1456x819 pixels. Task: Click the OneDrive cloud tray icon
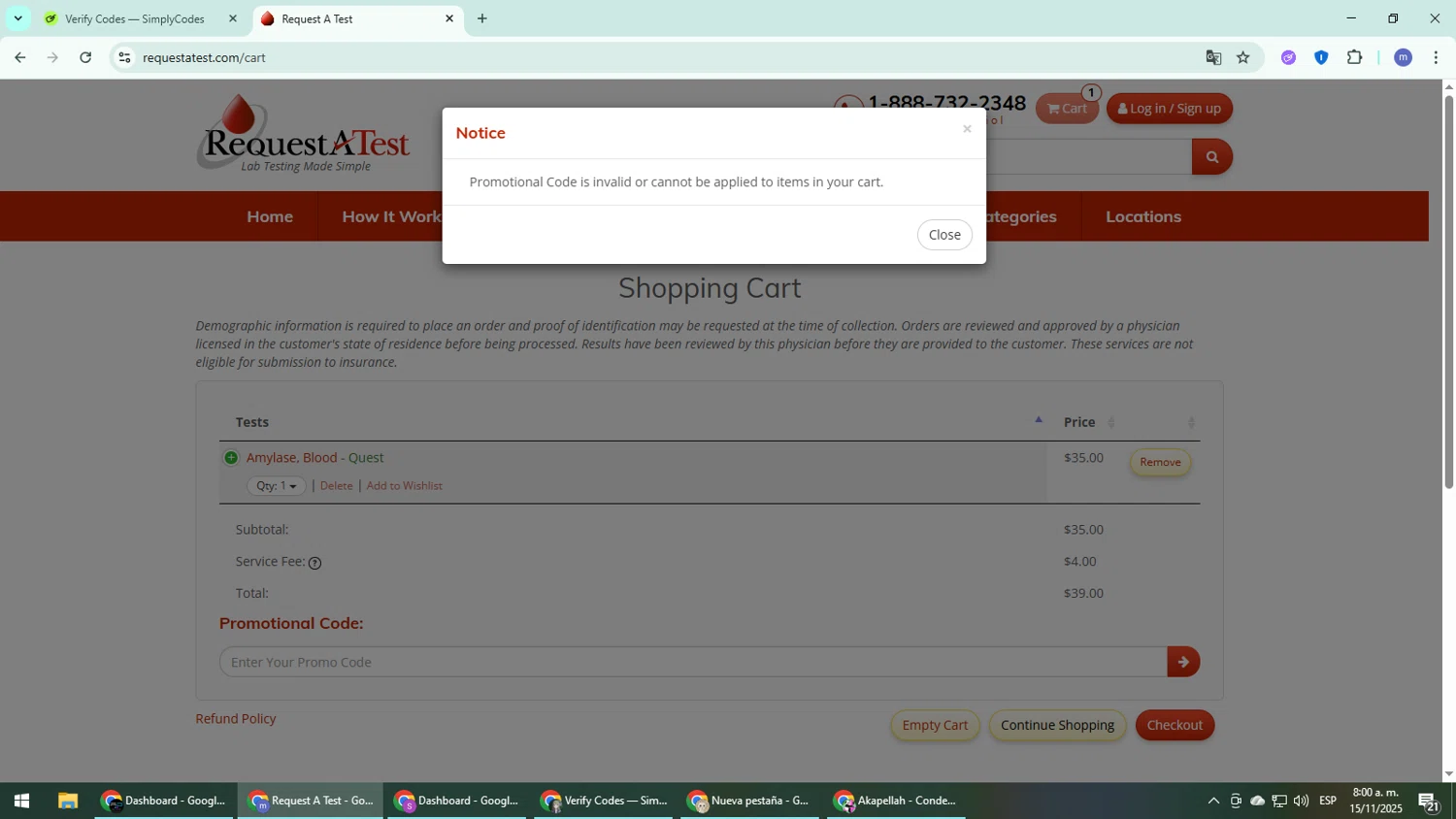pos(1257,801)
